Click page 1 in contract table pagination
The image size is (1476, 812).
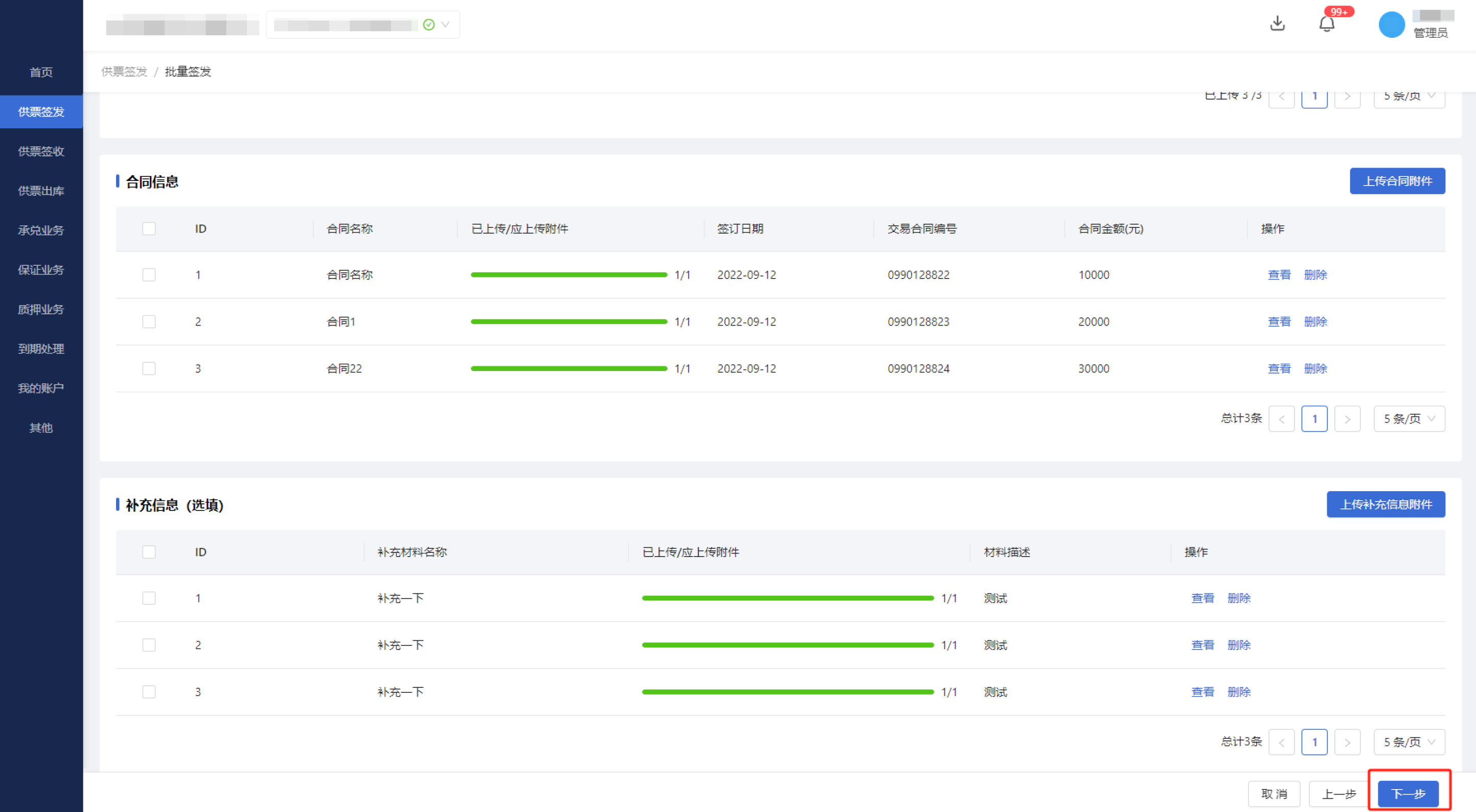tap(1314, 419)
